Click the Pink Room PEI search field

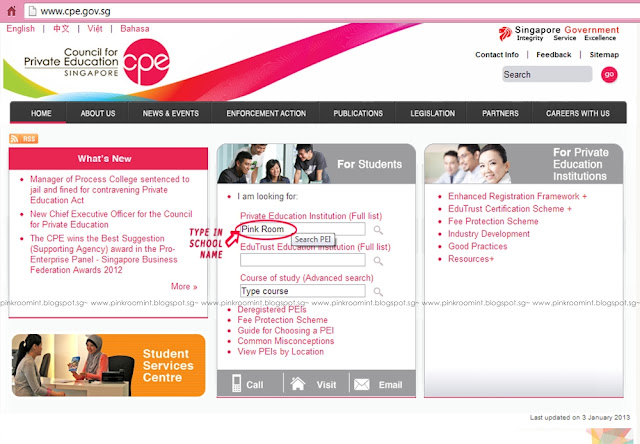pyautogui.click(x=302, y=229)
